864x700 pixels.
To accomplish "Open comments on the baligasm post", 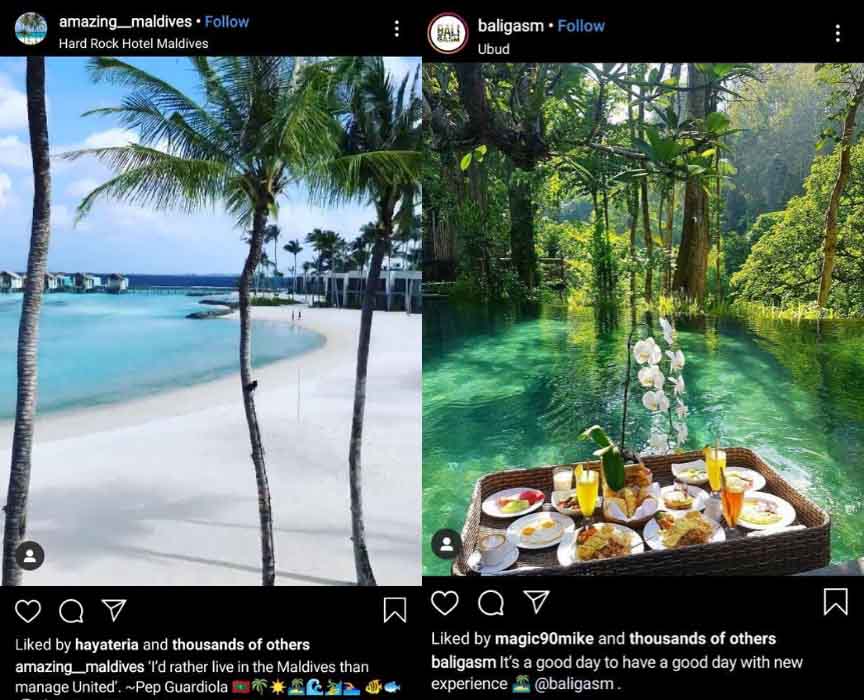I will 491,603.
